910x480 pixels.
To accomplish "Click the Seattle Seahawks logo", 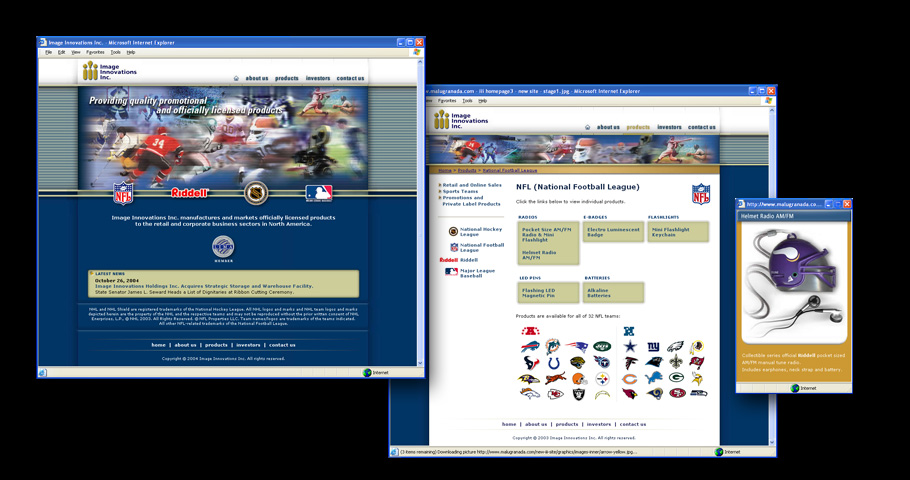I will pyautogui.click(x=698, y=393).
